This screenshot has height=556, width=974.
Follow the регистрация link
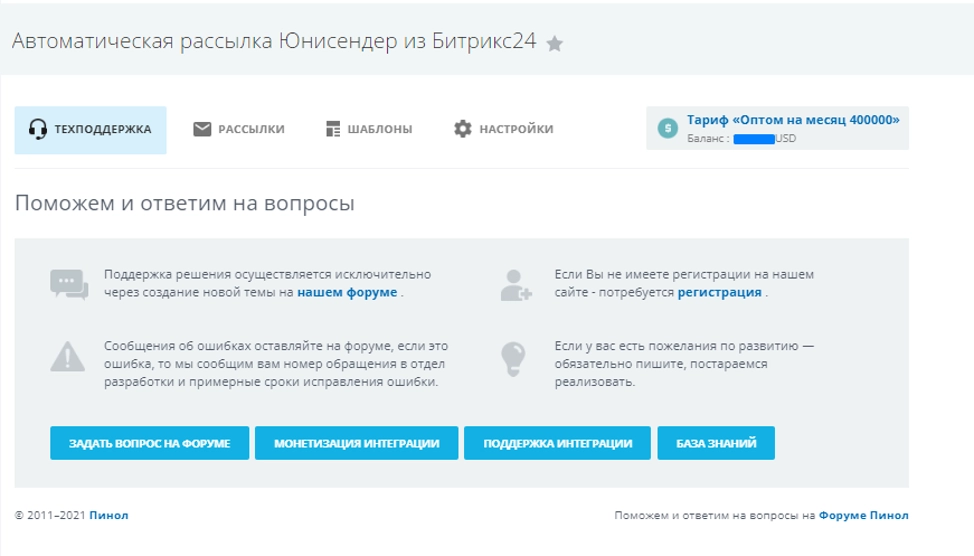click(720, 293)
